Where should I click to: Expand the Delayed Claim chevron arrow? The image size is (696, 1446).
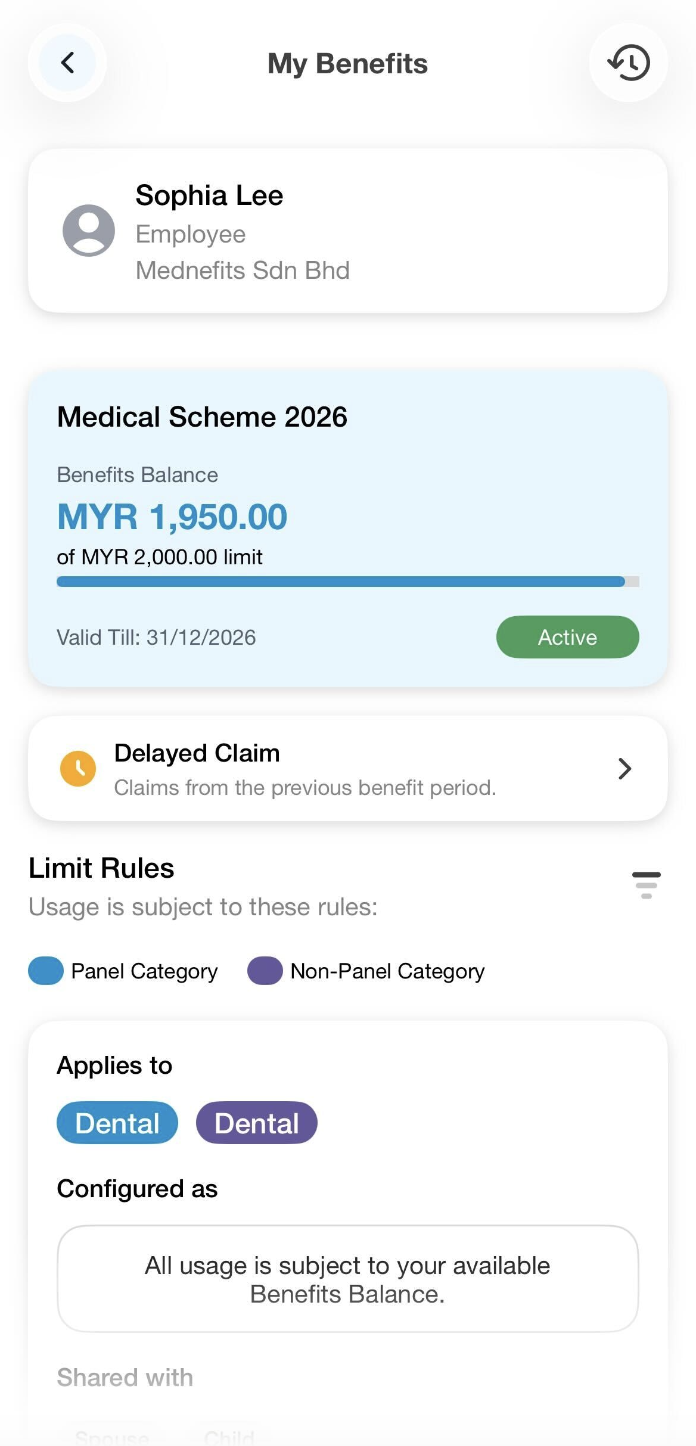pos(625,768)
